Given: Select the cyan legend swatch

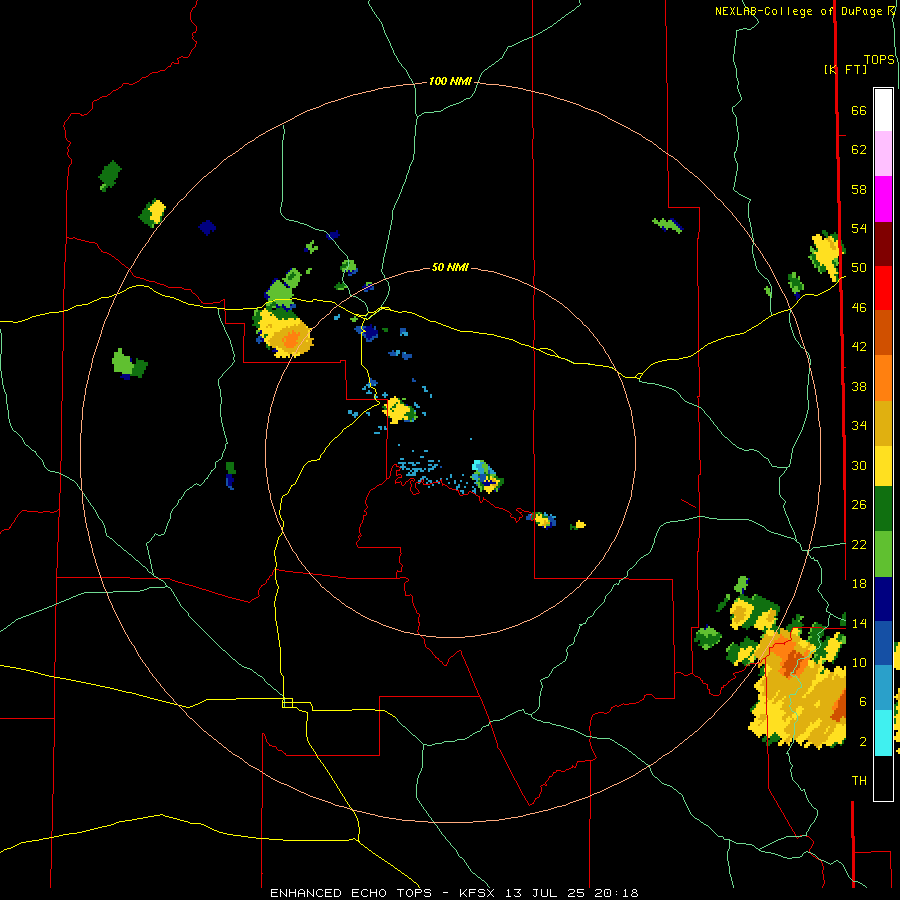Looking at the screenshot, I should click(x=883, y=733).
